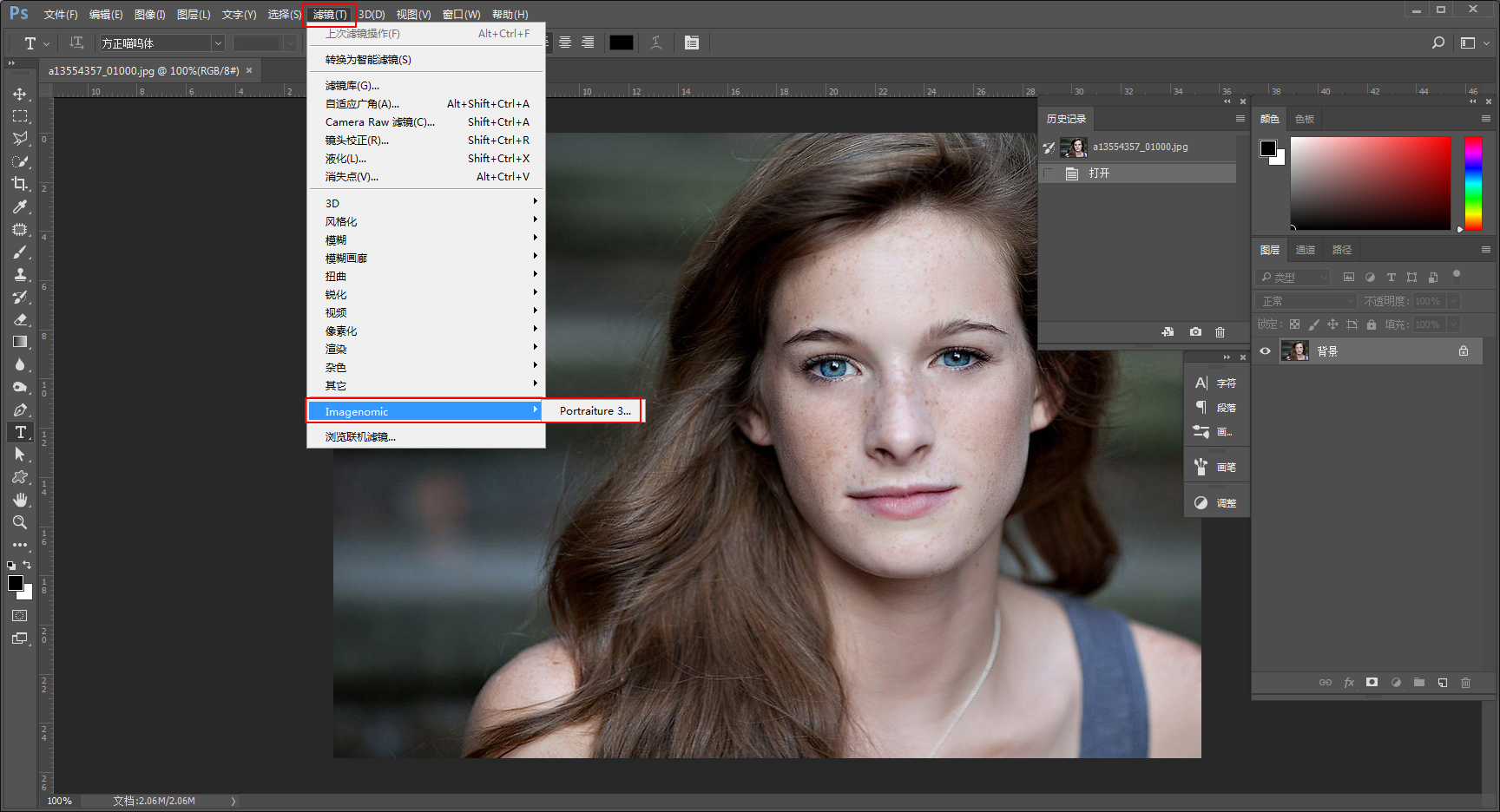Open the 图像(I) menu
This screenshot has width=1500, height=812.
click(x=149, y=15)
